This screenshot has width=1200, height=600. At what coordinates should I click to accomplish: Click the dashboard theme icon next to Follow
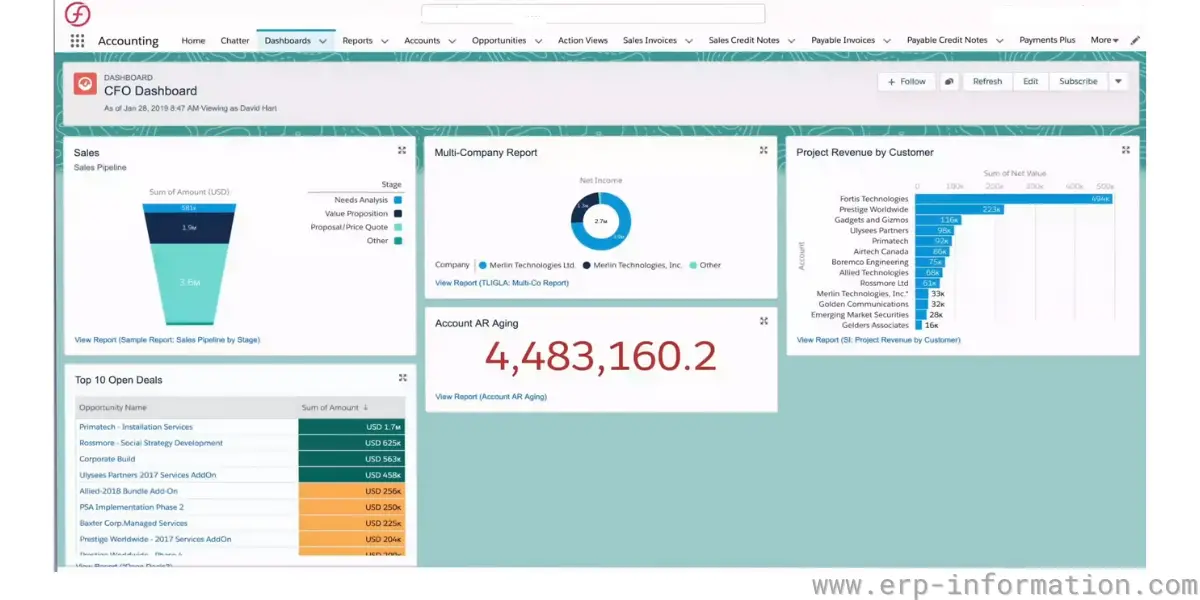(949, 82)
